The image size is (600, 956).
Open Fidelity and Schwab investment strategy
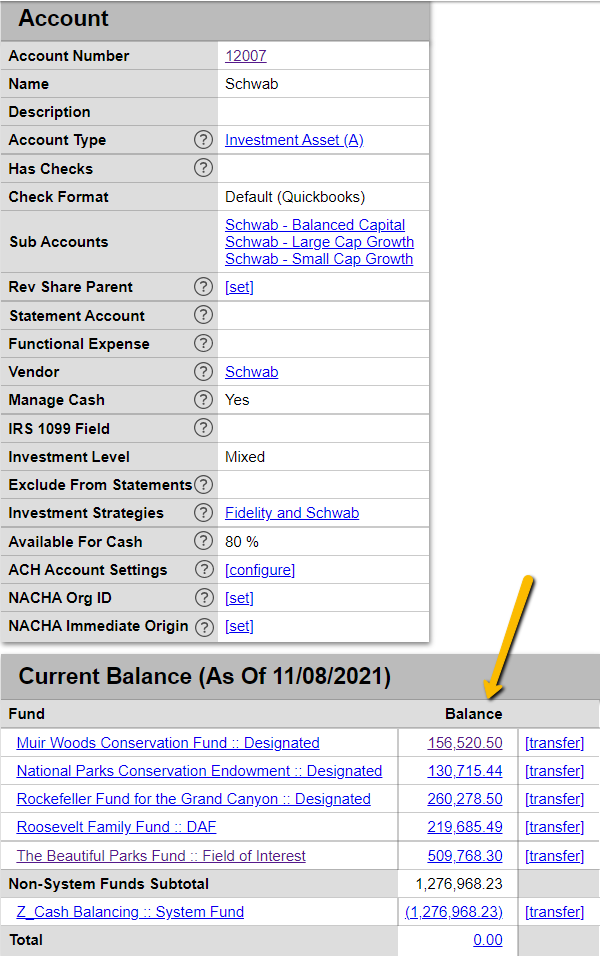click(x=292, y=513)
